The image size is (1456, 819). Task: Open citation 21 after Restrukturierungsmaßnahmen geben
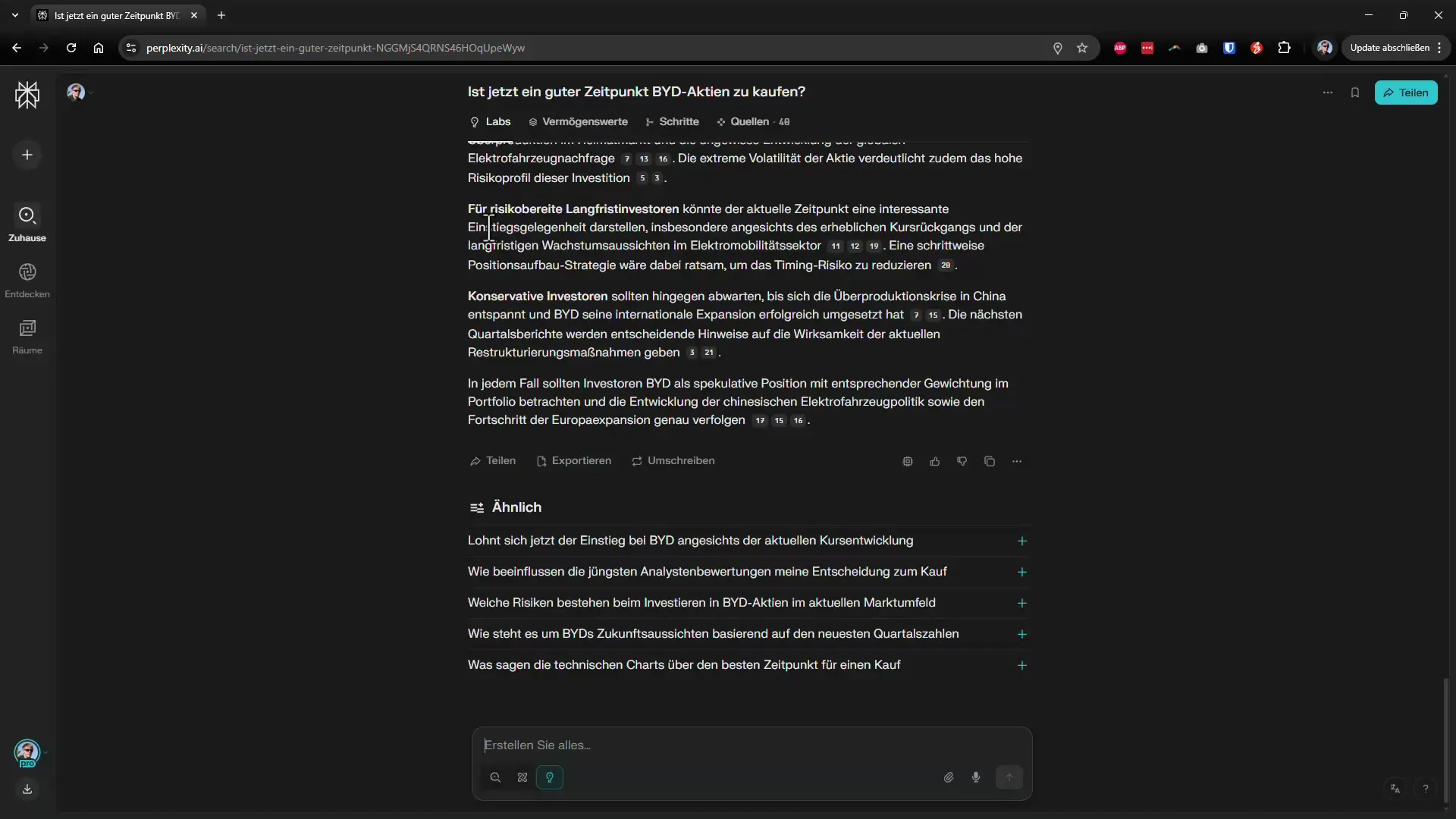click(x=709, y=353)
